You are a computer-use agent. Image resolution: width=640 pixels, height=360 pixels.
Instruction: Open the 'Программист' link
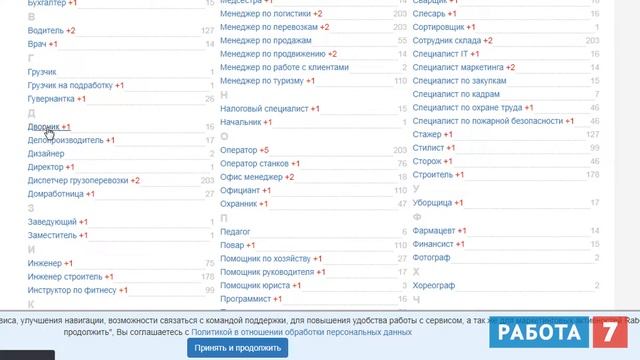(245, 299)
